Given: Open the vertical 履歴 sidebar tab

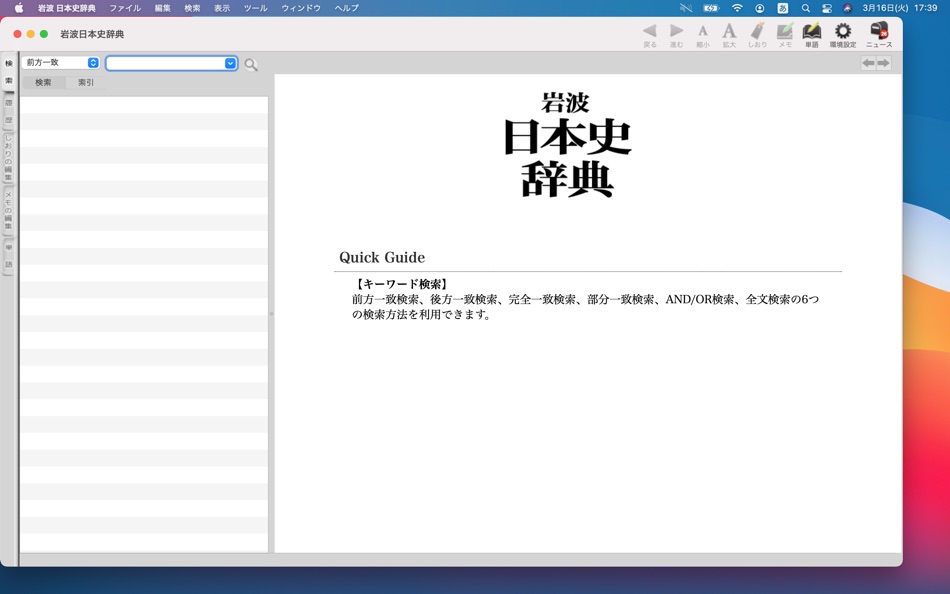Looking at the screenshot, I should (8, 111).
